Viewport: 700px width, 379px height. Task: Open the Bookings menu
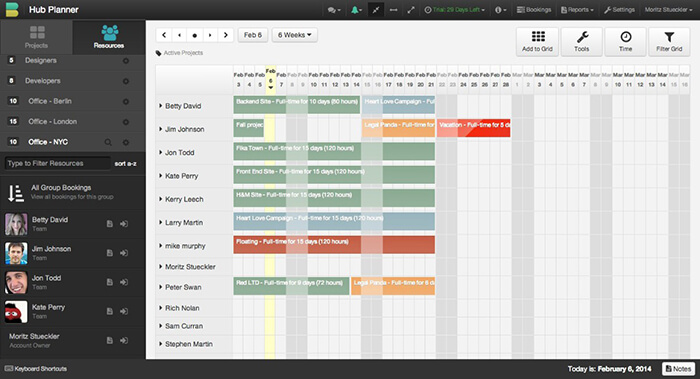point(534,10)
